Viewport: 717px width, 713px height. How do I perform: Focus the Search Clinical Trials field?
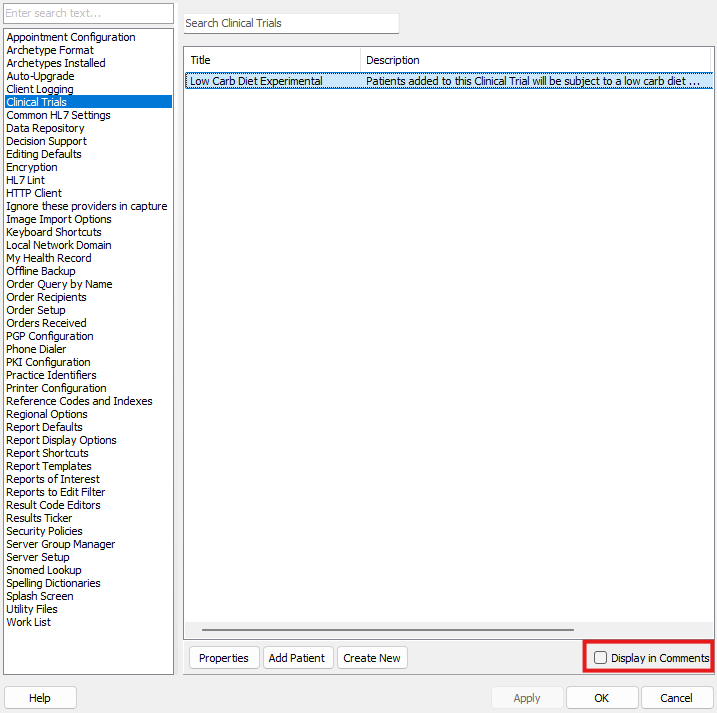click(x=290, y=23)
